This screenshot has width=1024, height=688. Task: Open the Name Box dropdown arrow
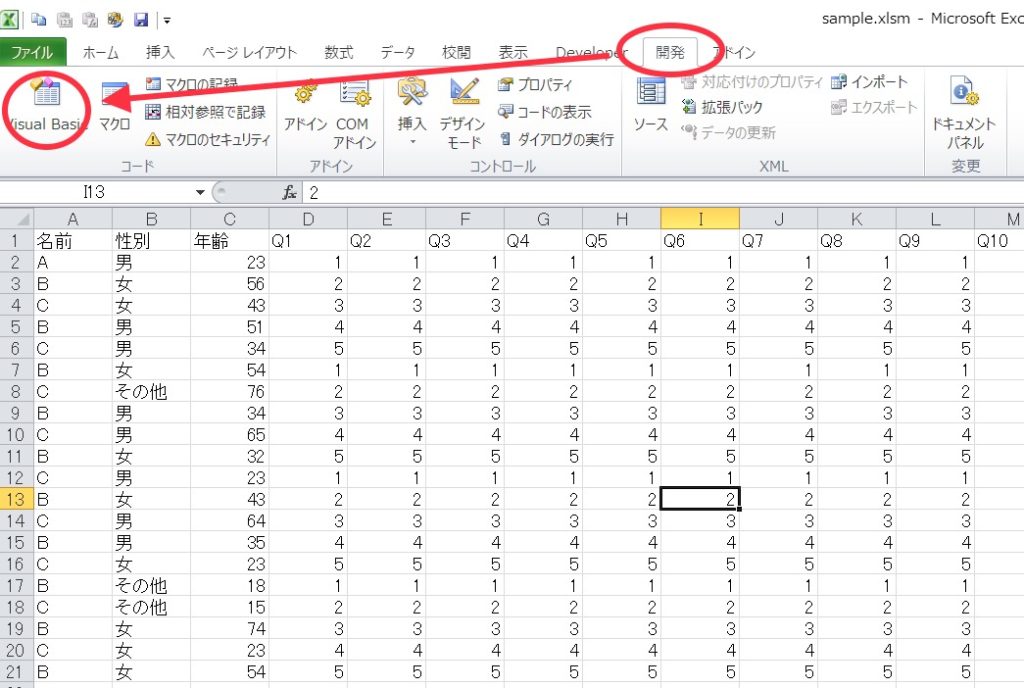pos(201,192)
